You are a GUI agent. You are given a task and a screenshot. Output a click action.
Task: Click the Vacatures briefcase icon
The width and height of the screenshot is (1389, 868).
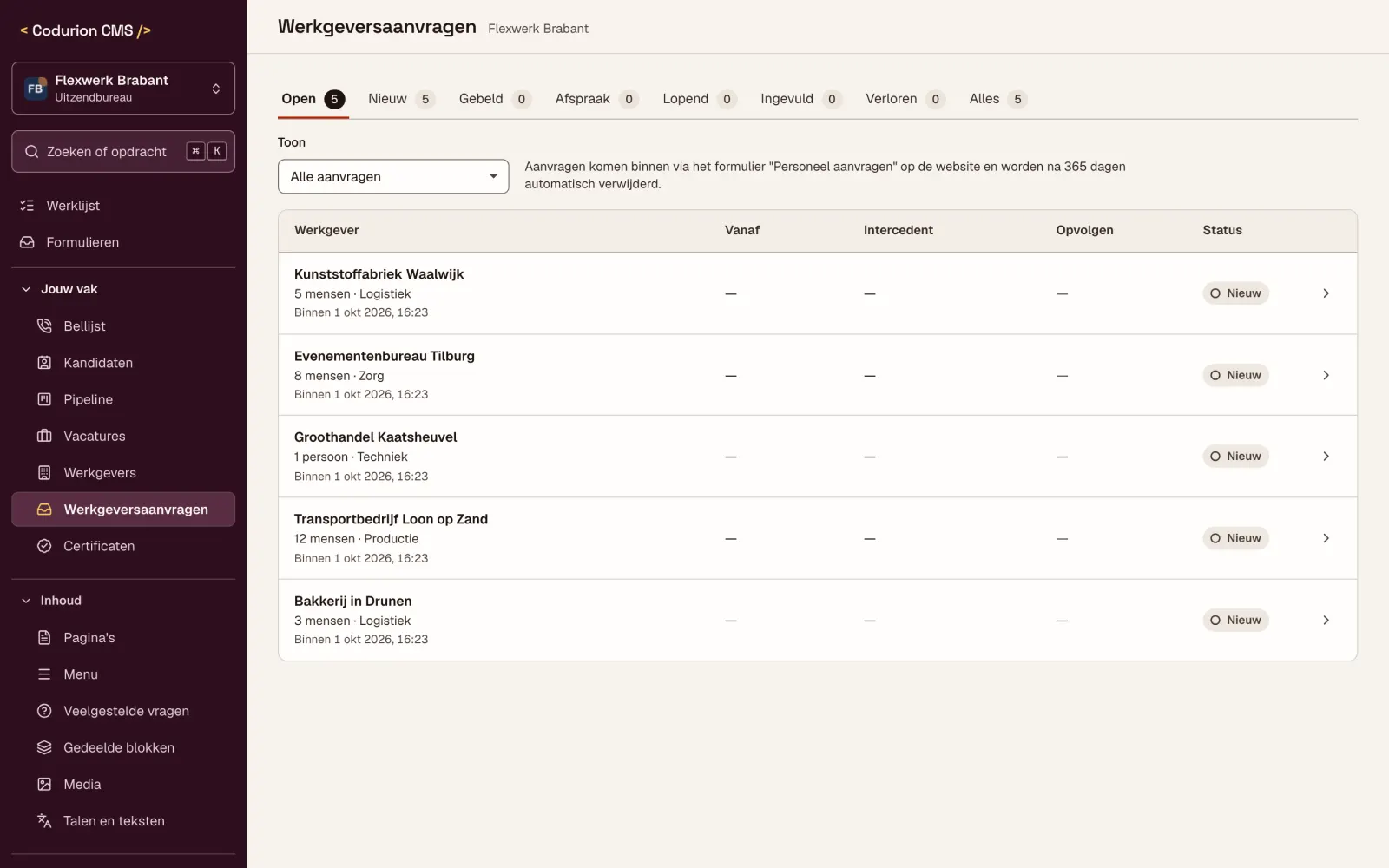click(x=44, y=436)
